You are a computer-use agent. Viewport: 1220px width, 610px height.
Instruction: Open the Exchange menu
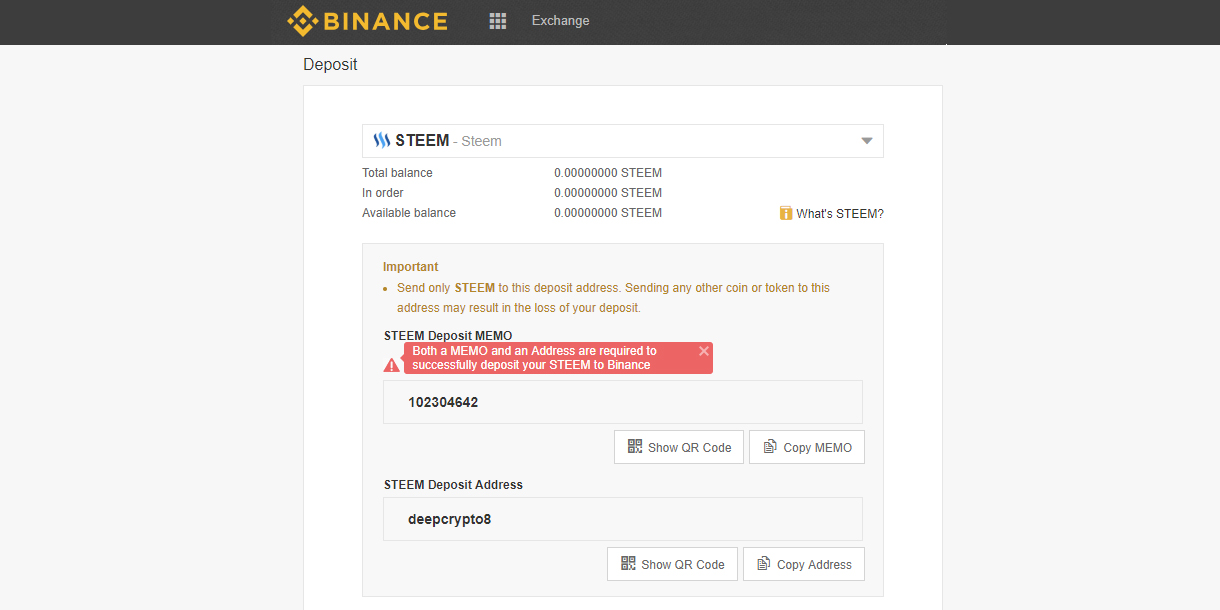coord(560,21)
